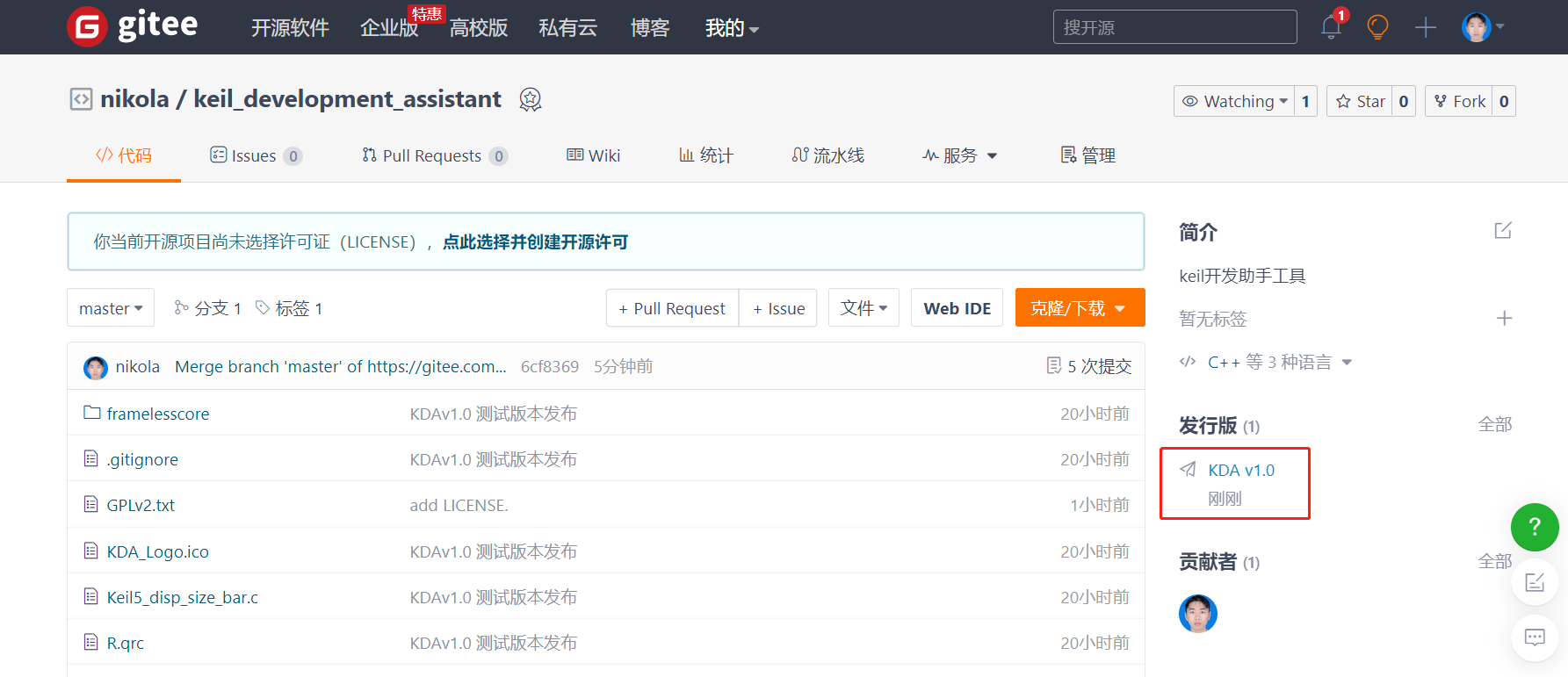Open commit hash 6cf8369

(550, 366)
